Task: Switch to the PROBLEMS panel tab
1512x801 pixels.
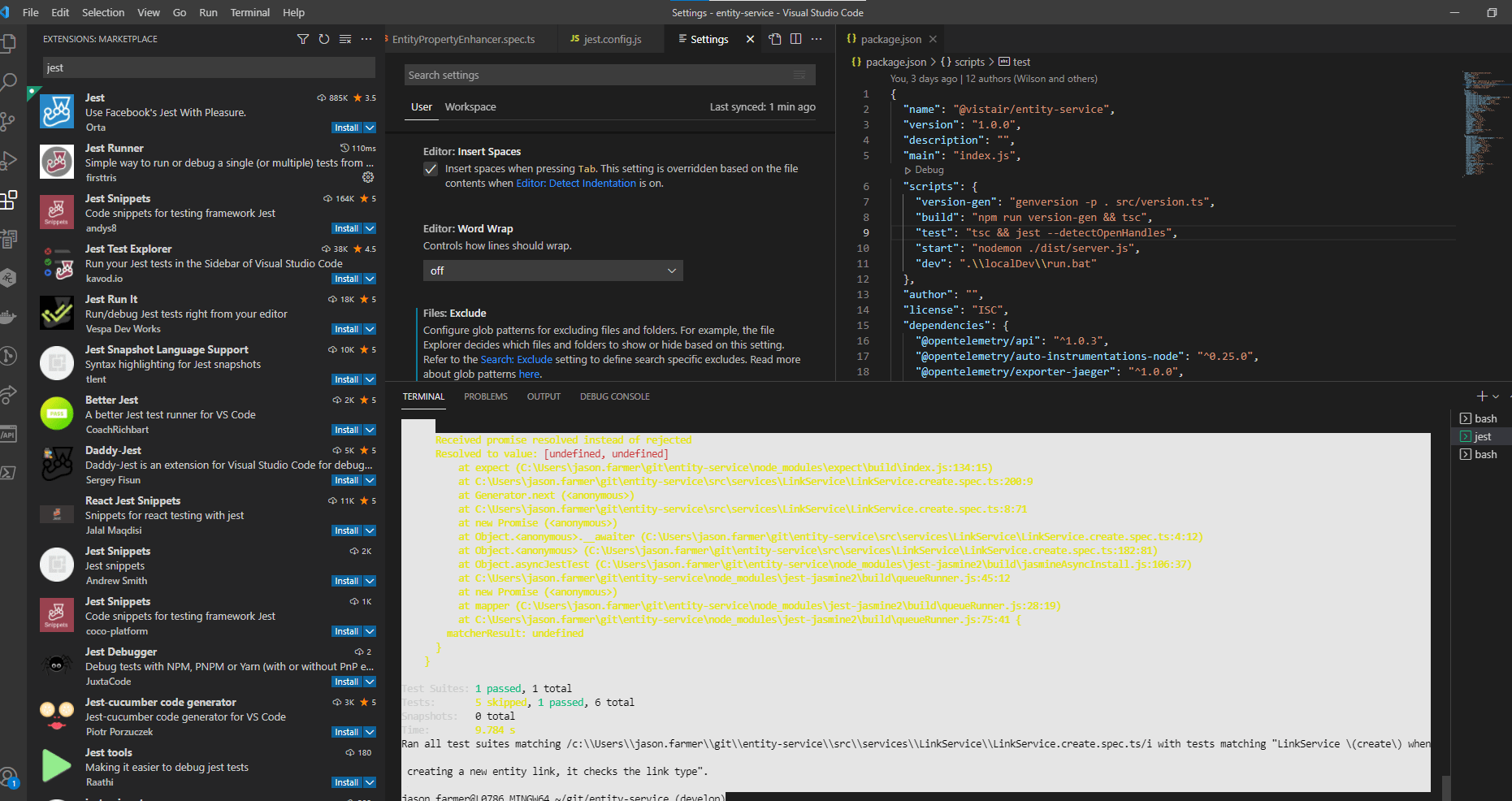Action: tap(486, 396)
